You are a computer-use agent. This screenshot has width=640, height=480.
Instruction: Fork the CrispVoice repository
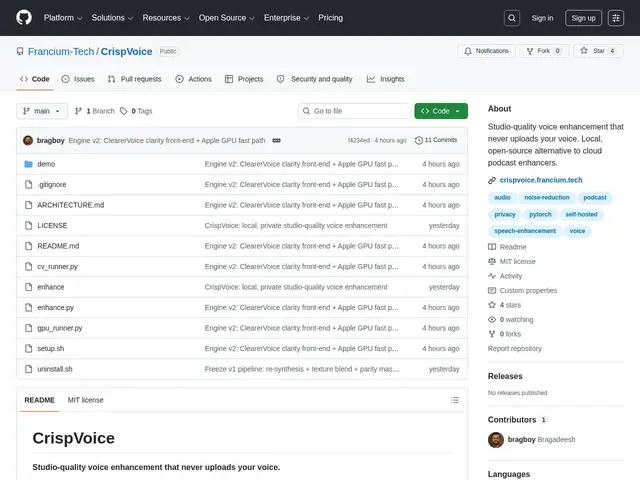pyautogui.click(x=544, y=51)
